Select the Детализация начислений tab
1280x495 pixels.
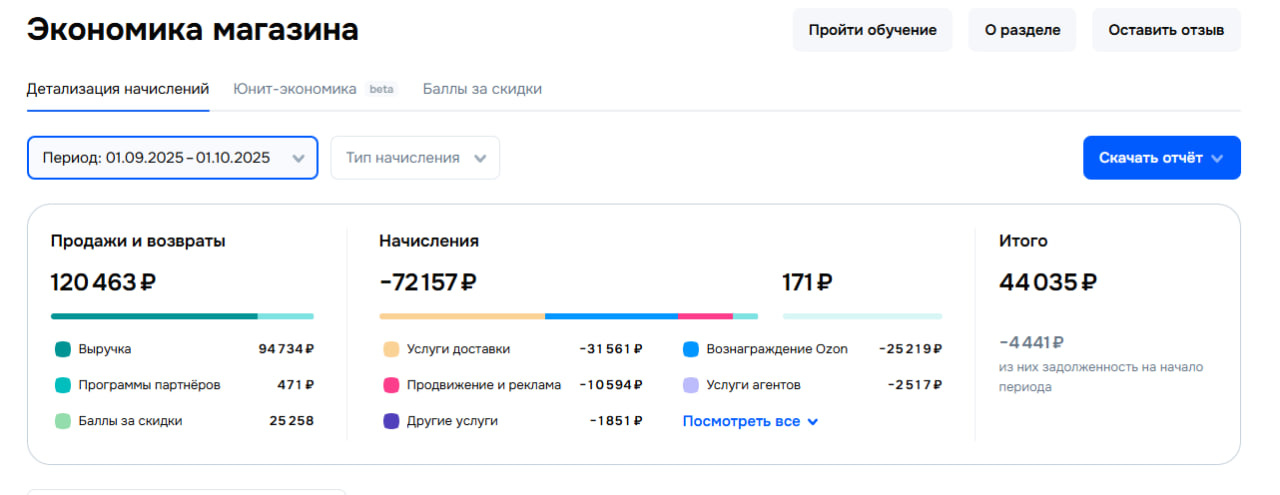coord(117,89)
